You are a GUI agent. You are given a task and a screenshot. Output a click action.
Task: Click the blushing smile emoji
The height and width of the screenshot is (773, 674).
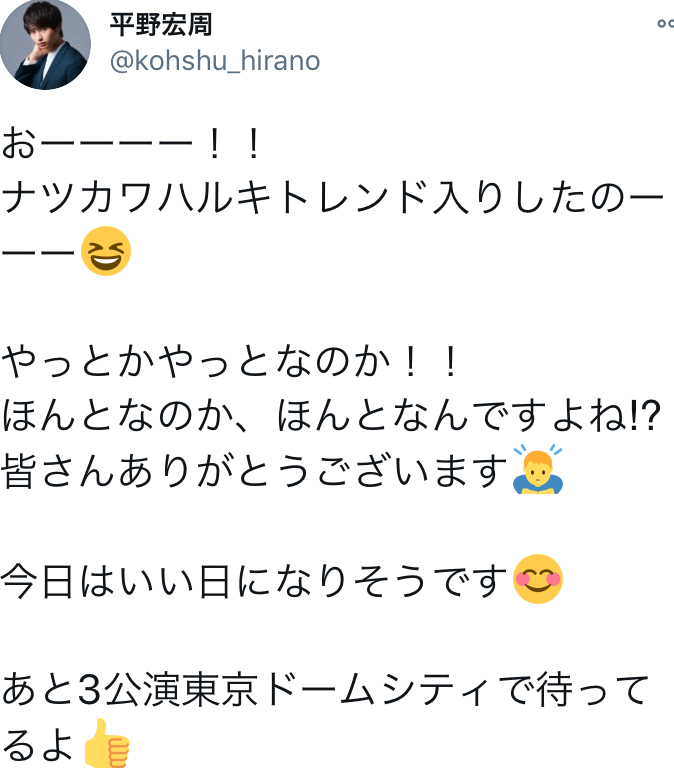[x=537, y=580]
